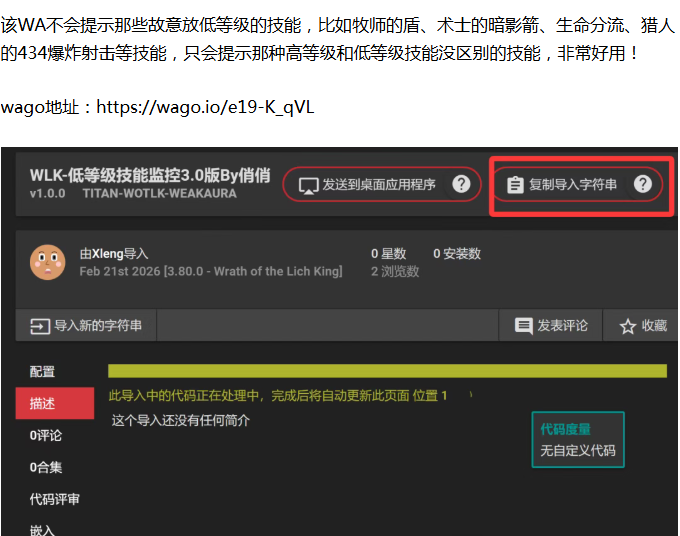
Task: Click the help question mark beside 发送到桌面应用程序
Action: [x=461, y=184]
